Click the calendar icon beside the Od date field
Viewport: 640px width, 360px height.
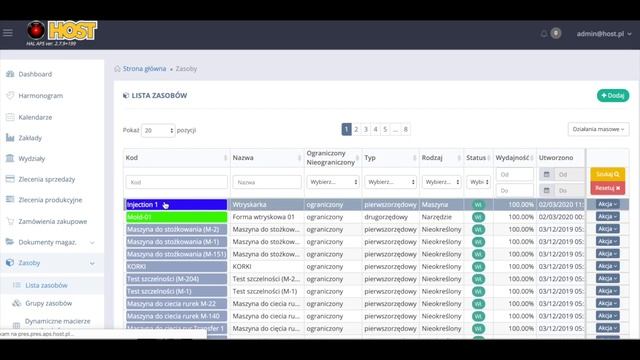(x=547, y=174)
